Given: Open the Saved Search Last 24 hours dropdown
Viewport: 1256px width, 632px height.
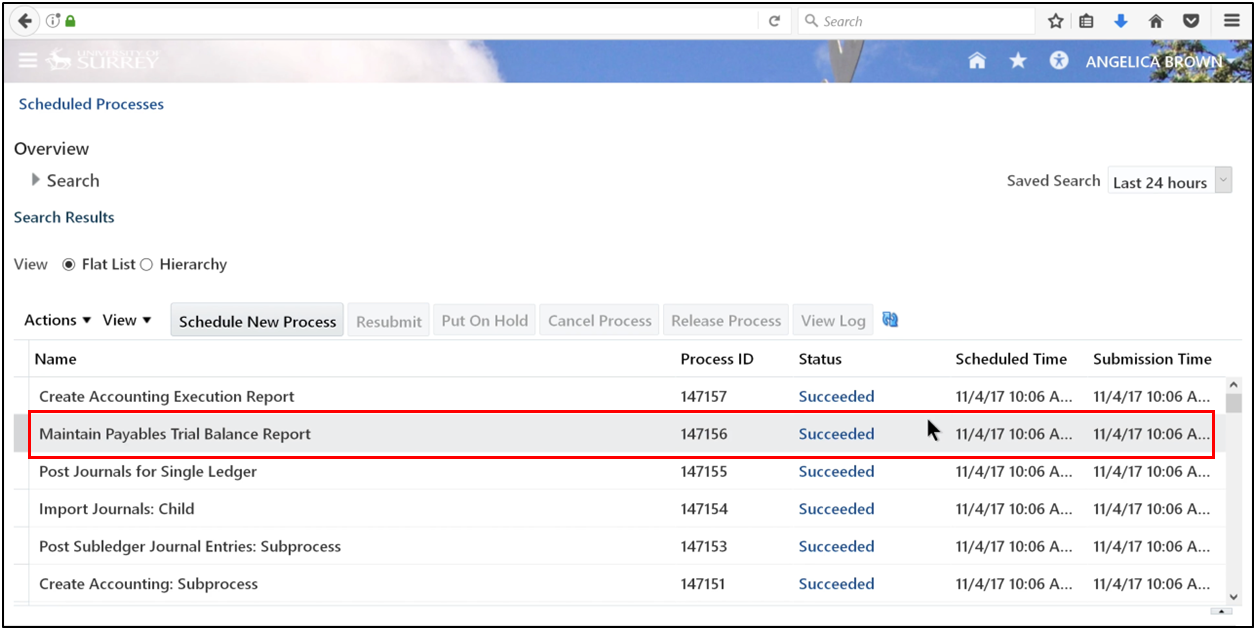Looking at the screenshot, I should 1221,180.
